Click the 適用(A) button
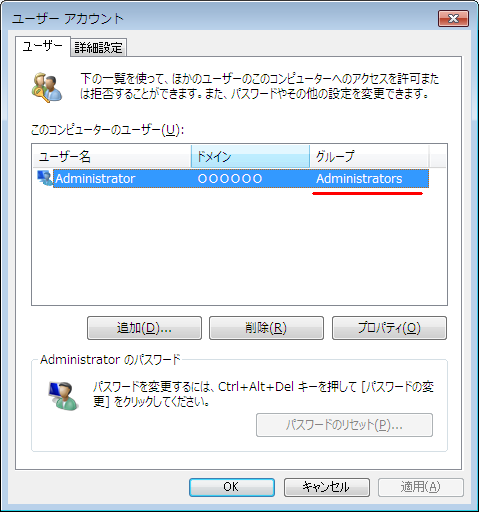This screenshot has width=480, height=513. point(421,487)
